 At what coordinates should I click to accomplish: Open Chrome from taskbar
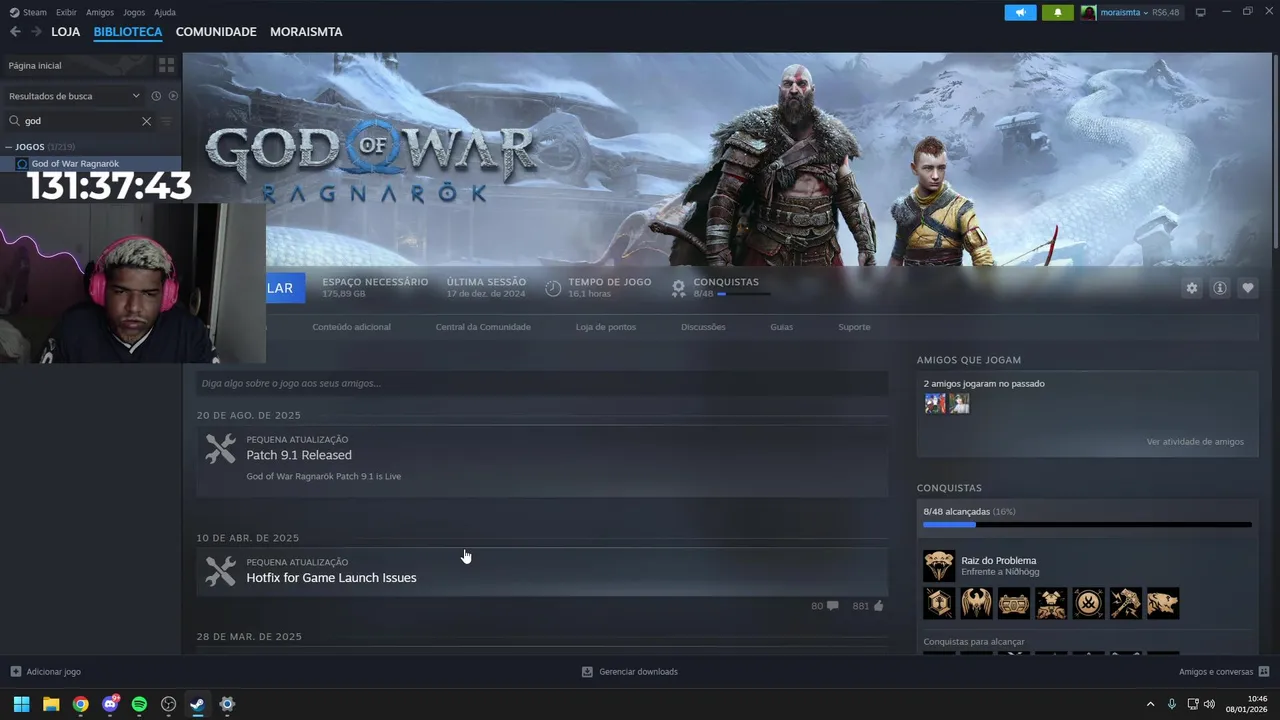[80, 704]
